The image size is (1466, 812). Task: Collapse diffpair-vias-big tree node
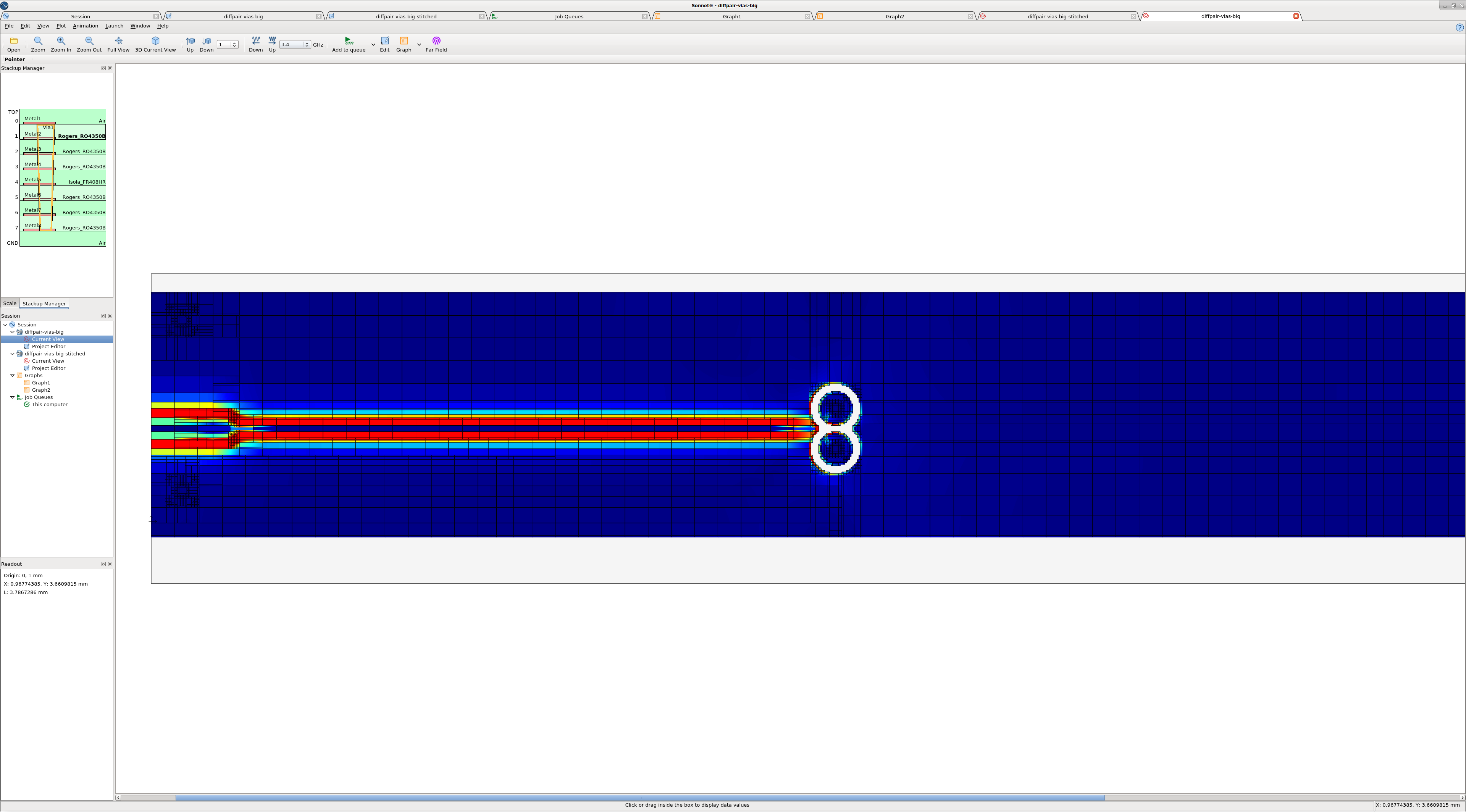click(x=13, y=332)
